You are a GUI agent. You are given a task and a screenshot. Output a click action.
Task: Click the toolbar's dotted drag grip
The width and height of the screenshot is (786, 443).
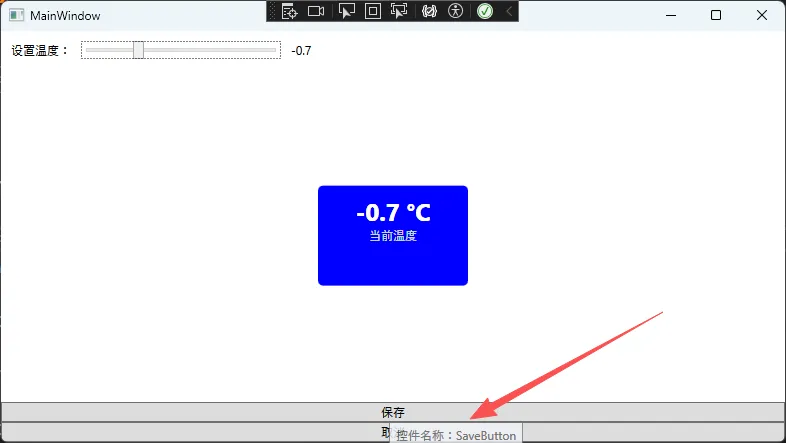coord(272,11)
